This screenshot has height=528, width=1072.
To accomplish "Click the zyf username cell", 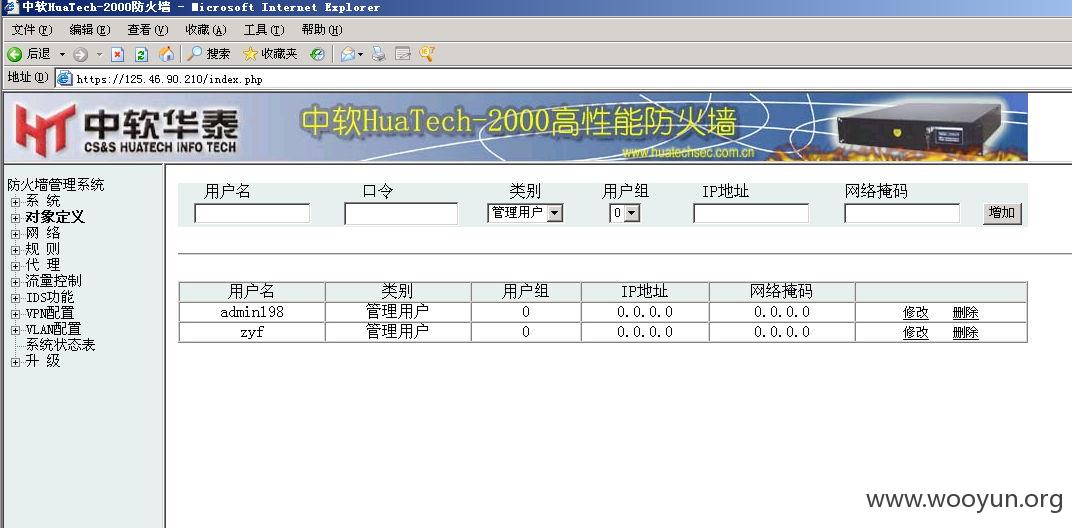I will coord(252,332).
